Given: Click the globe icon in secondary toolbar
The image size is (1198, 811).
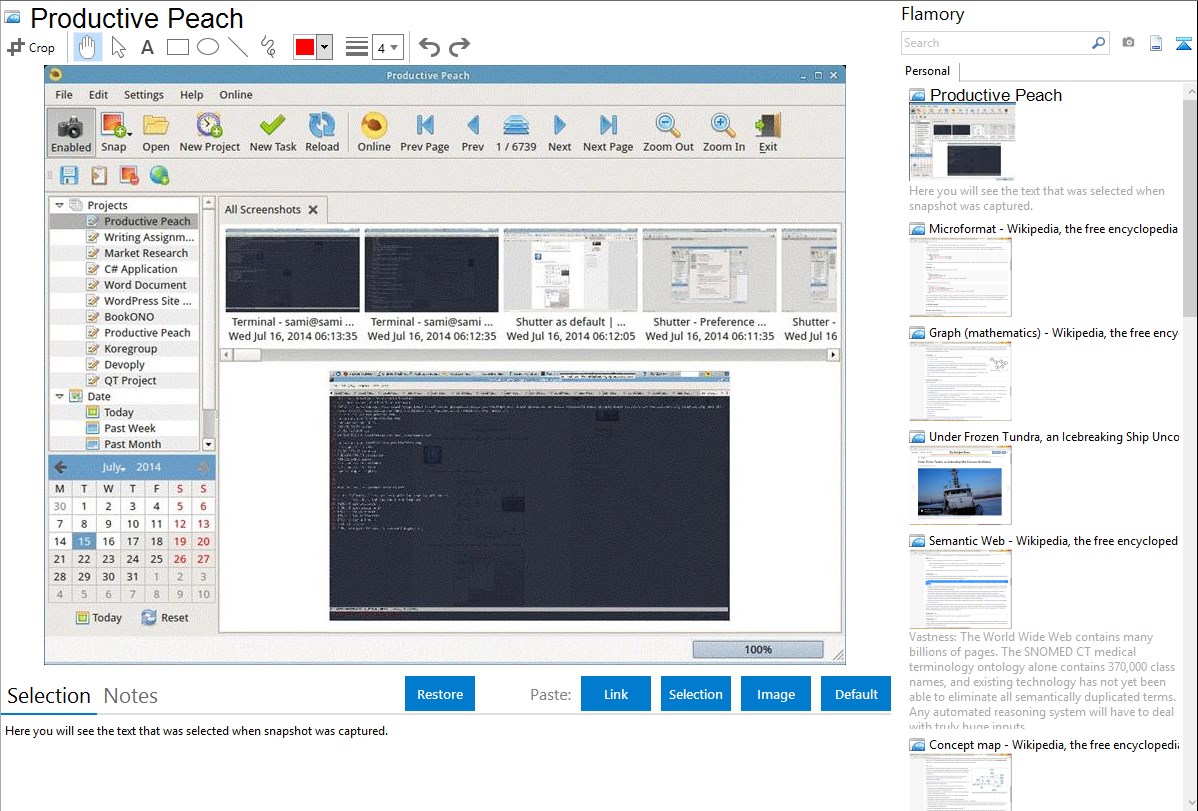Looking at the screenshot, I should click(x=160, y=176).
